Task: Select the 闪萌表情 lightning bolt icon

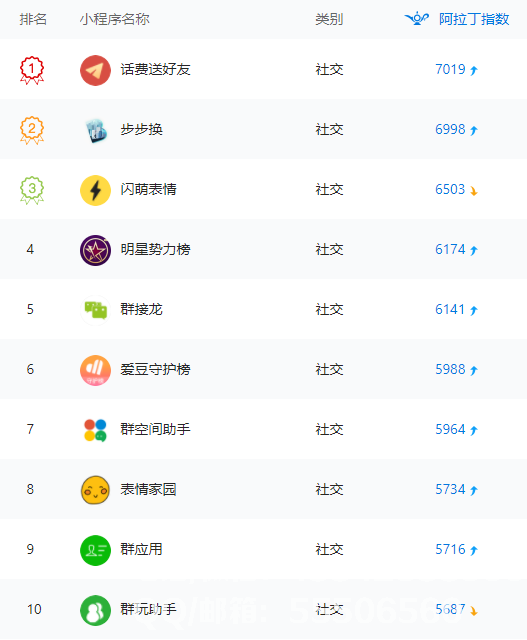Action: coord(95,190)
